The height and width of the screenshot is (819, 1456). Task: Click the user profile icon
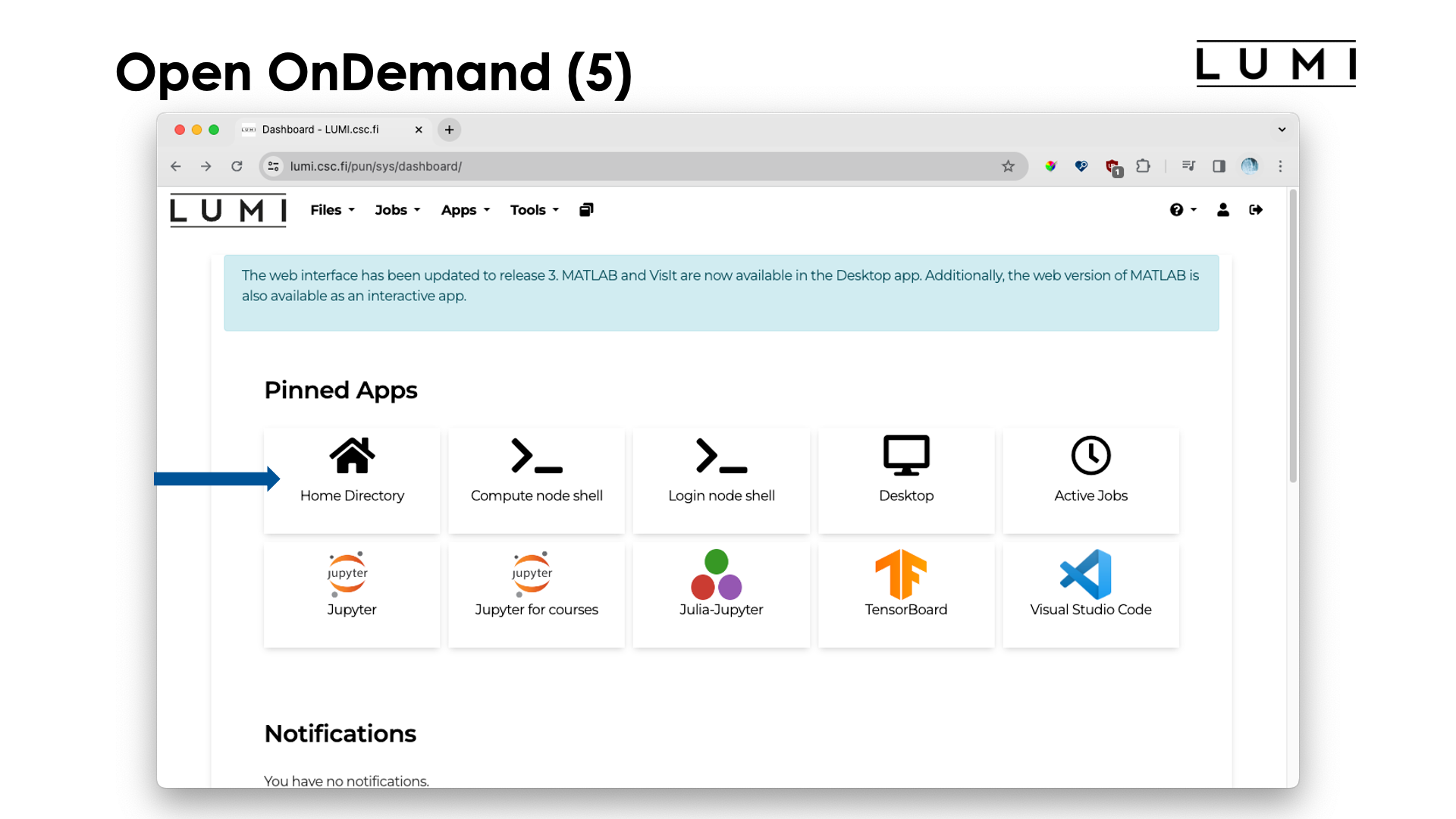[1223, 210]
